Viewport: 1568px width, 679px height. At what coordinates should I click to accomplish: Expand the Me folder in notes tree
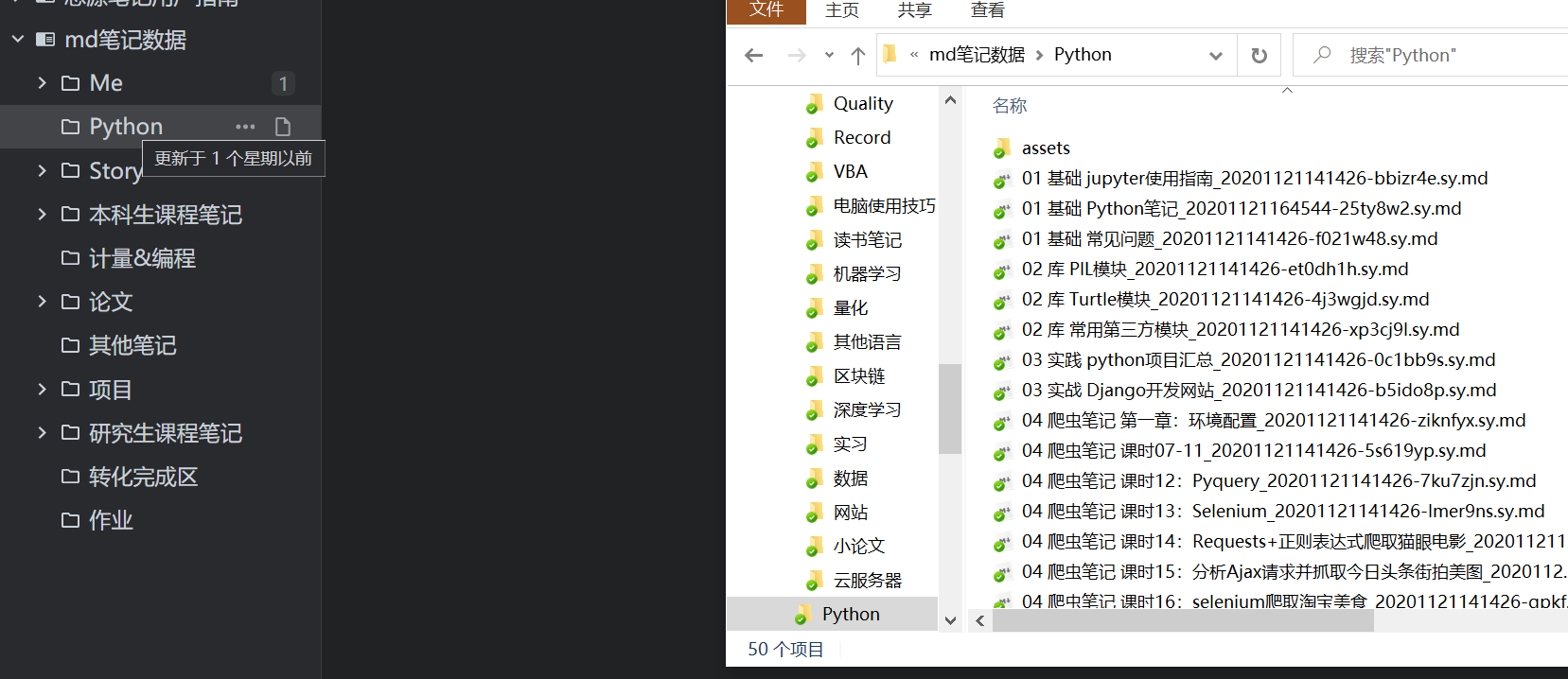(x=42, y=83)
